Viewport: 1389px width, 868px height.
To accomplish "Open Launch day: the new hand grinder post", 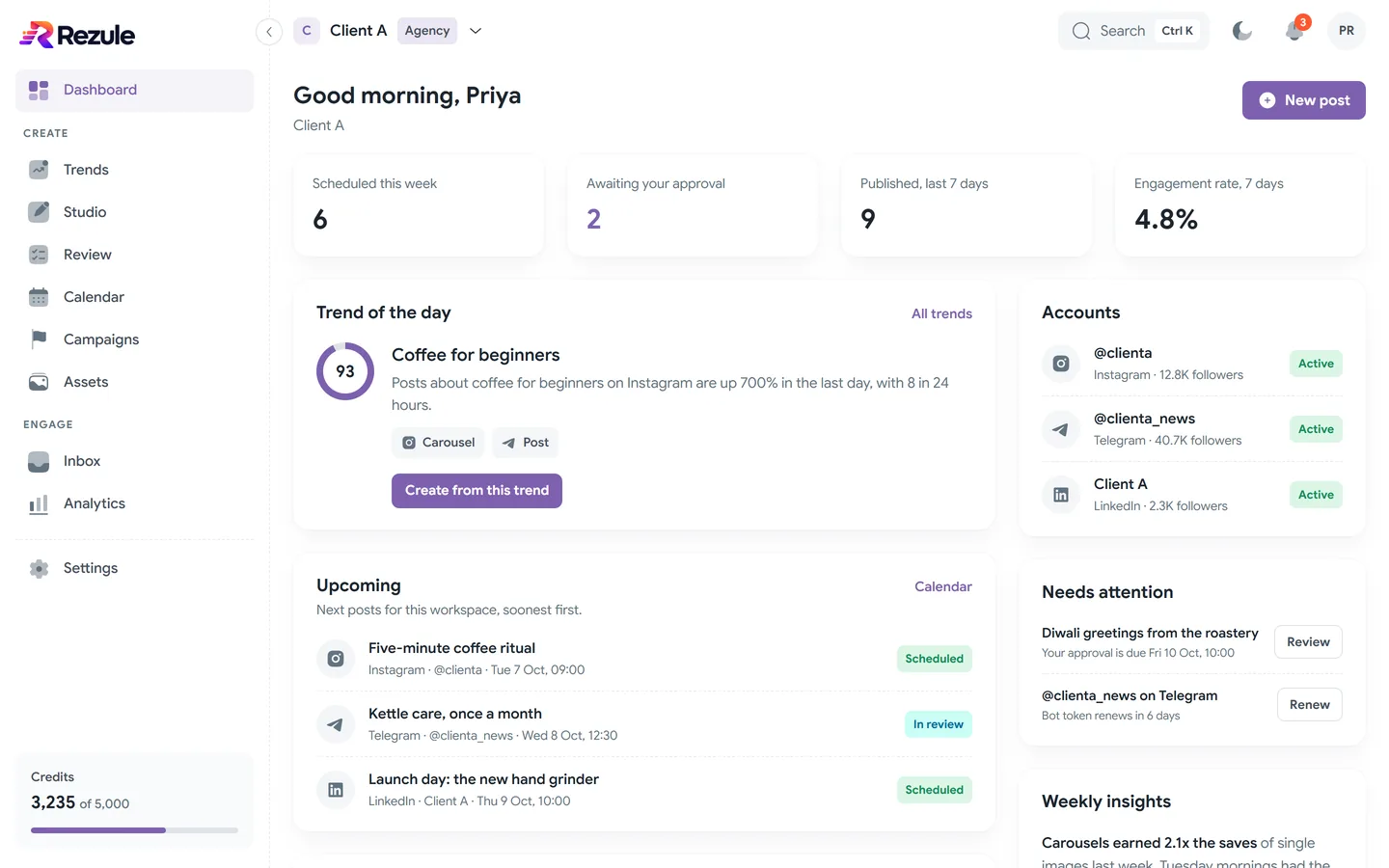I will pyautogui.click(x=644, y=790).
